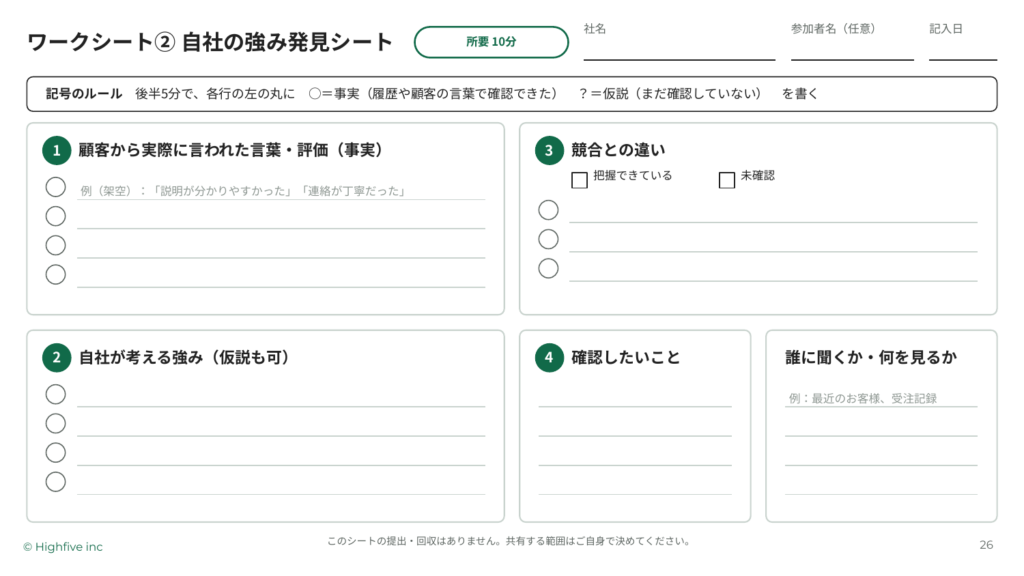Screen dimensions: 1024x576
Task: Select the text ?=仮説(まだ確認していない)
Action: pyautogui.click(x=669, y=93)
